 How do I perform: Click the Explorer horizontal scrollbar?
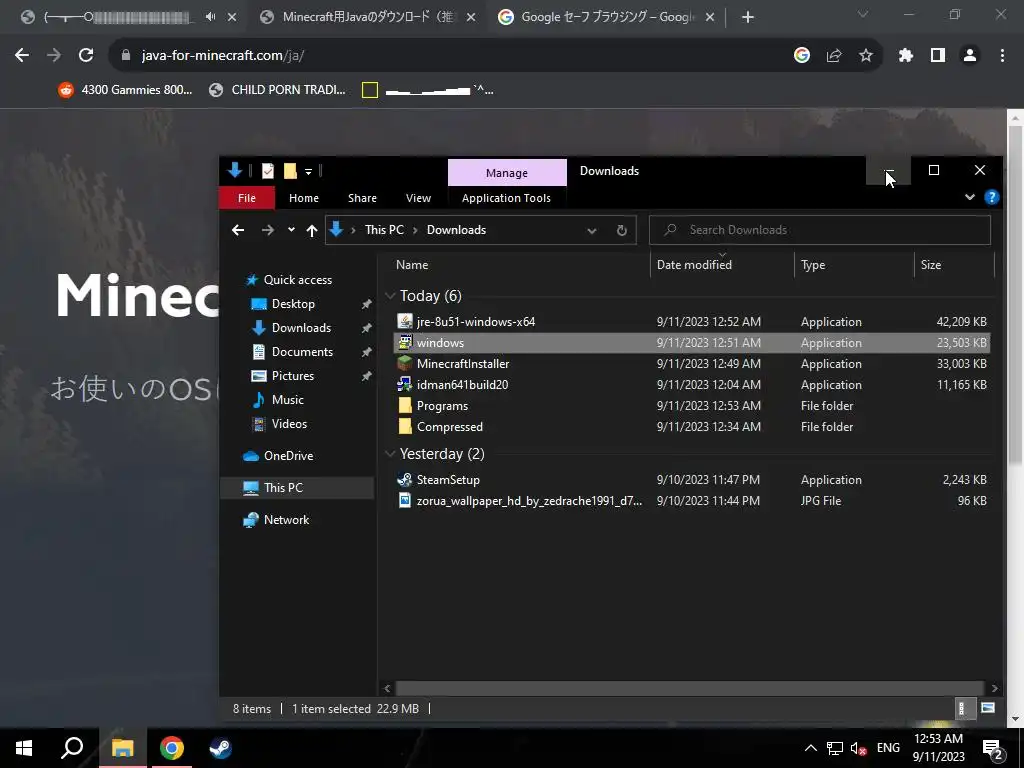(x=690, y=688)
